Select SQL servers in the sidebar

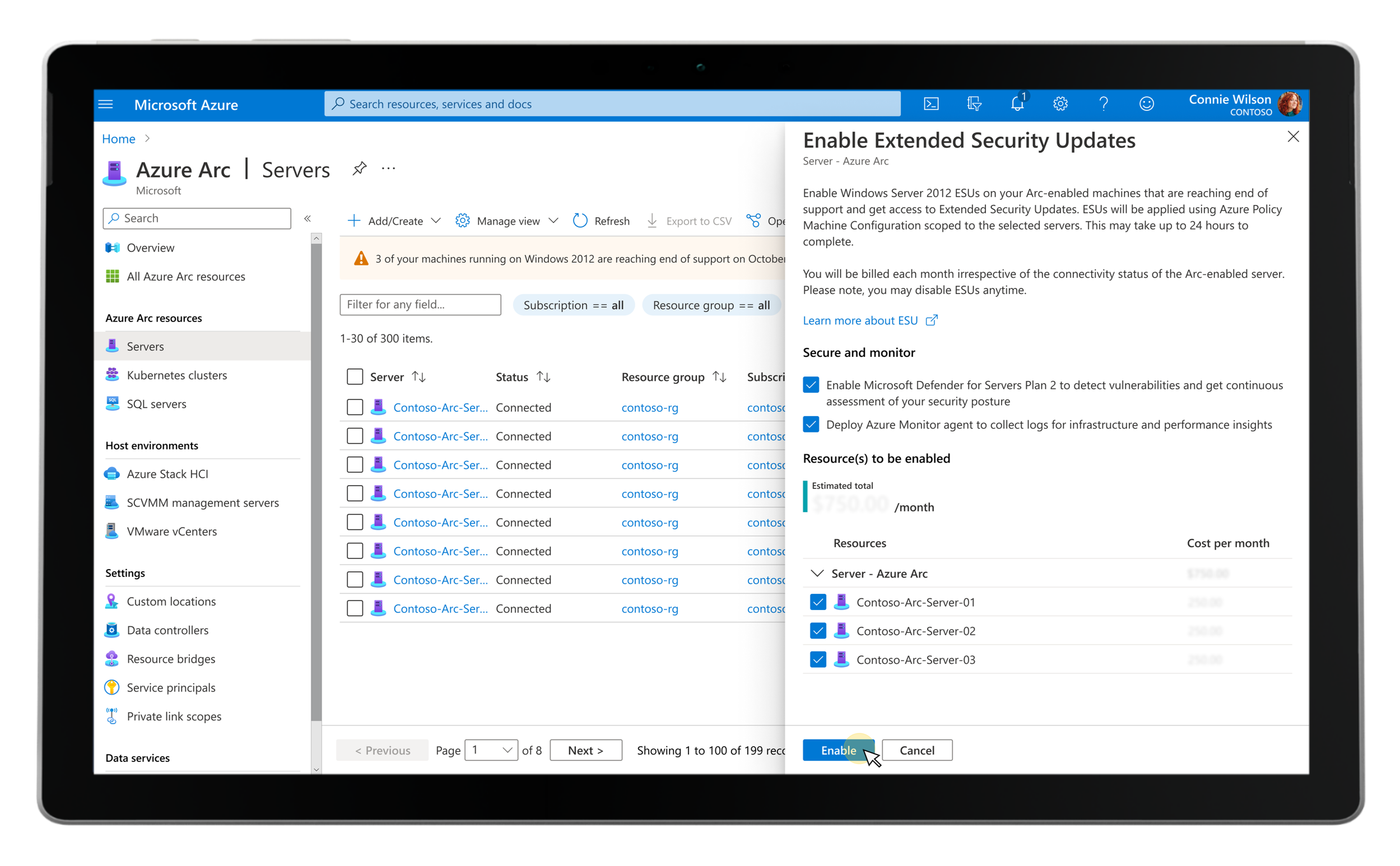156,404
